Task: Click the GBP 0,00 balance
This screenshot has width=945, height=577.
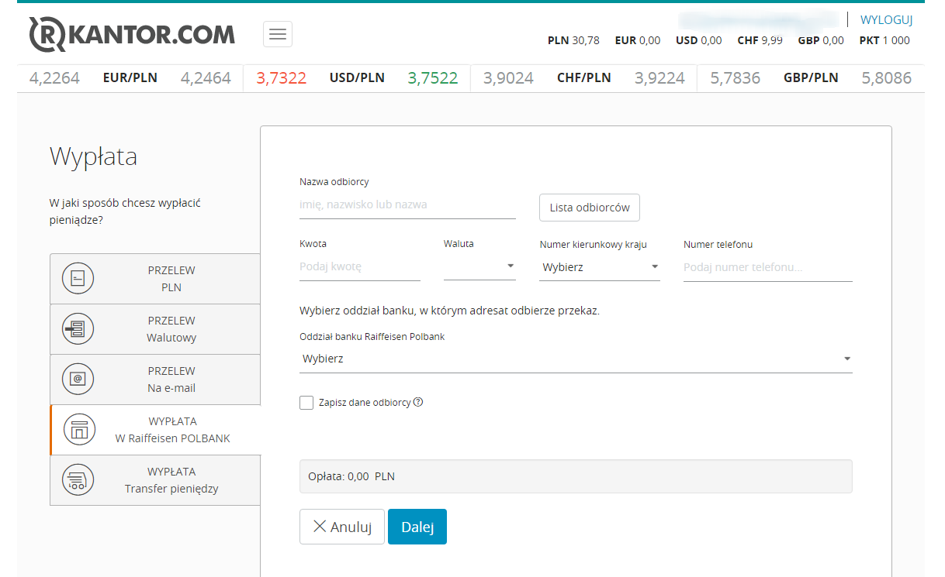Action: [x=820, y=40]
